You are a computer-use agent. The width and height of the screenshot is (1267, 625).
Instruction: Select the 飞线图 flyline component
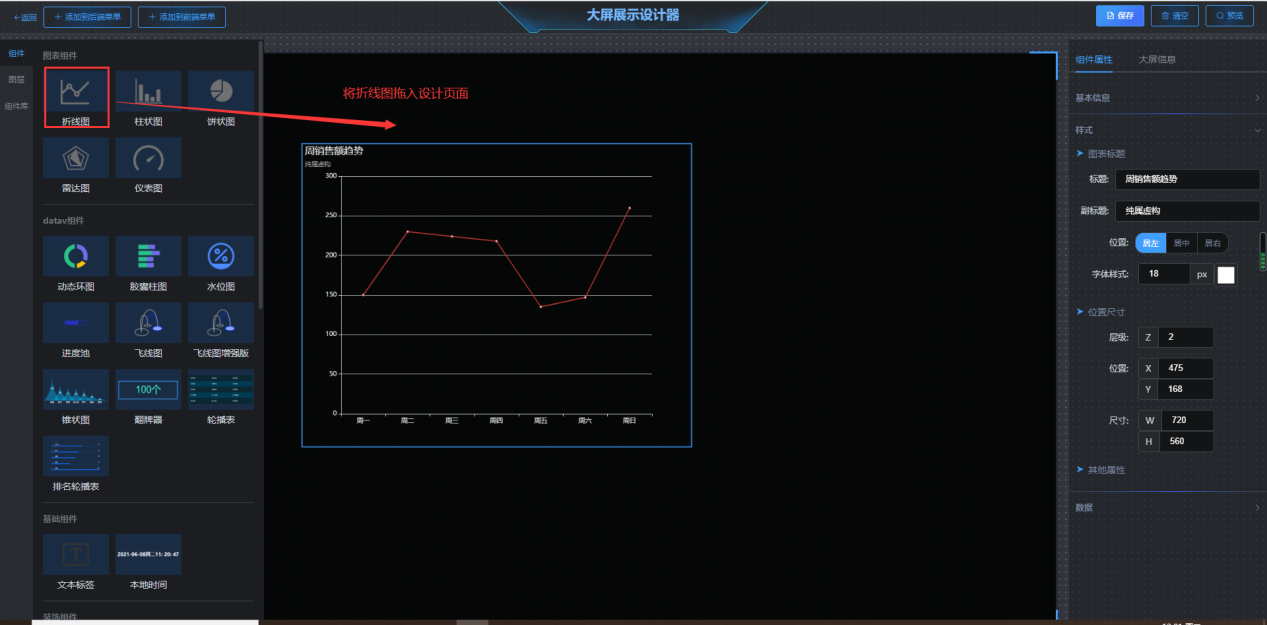[x=148, y=331]
